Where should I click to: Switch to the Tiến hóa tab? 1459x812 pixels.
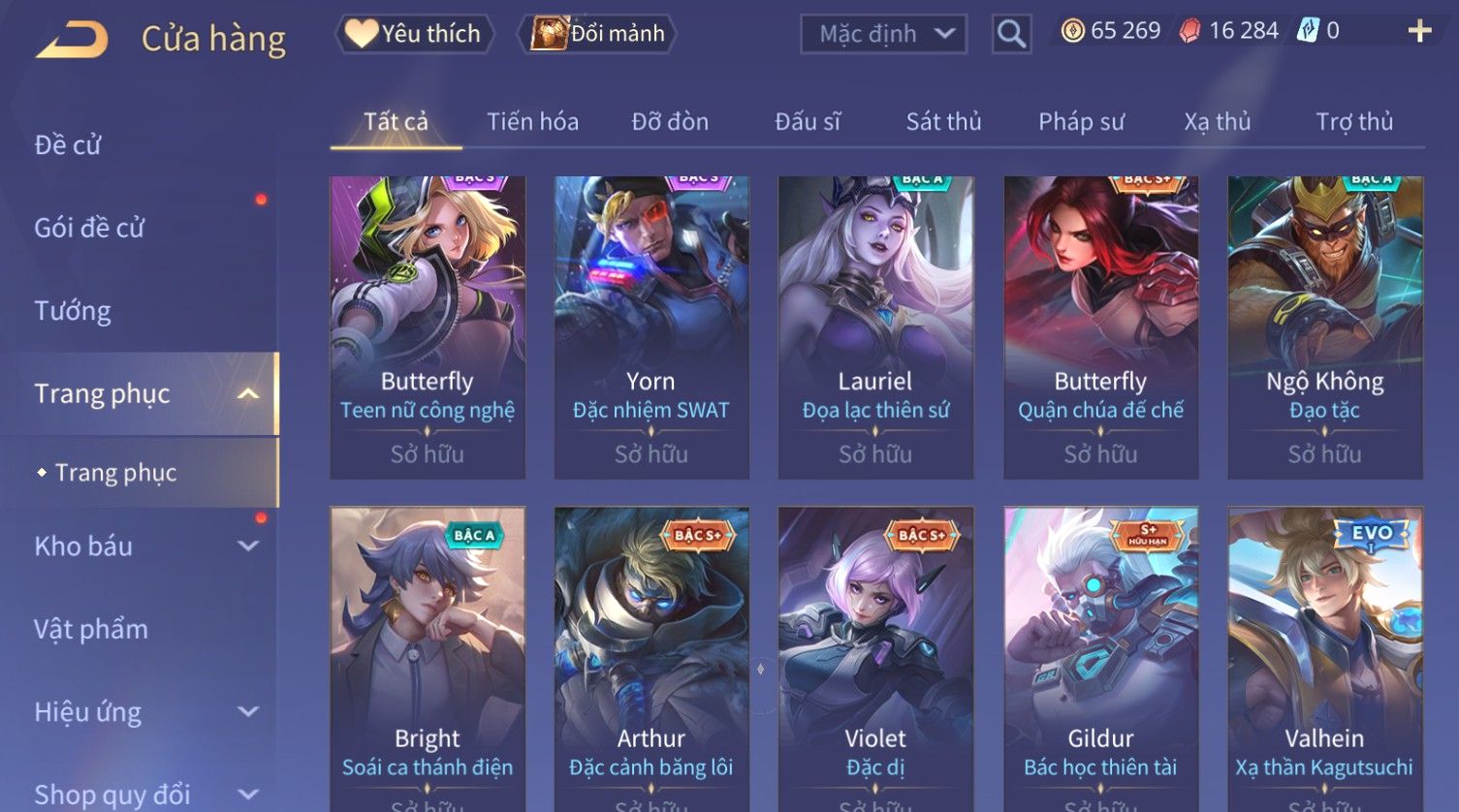click(532, 122)
